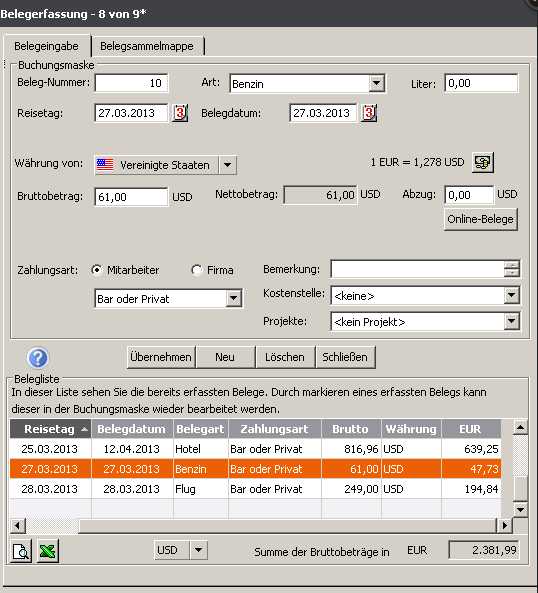Click the Übernehmen button

pos(161,357)
